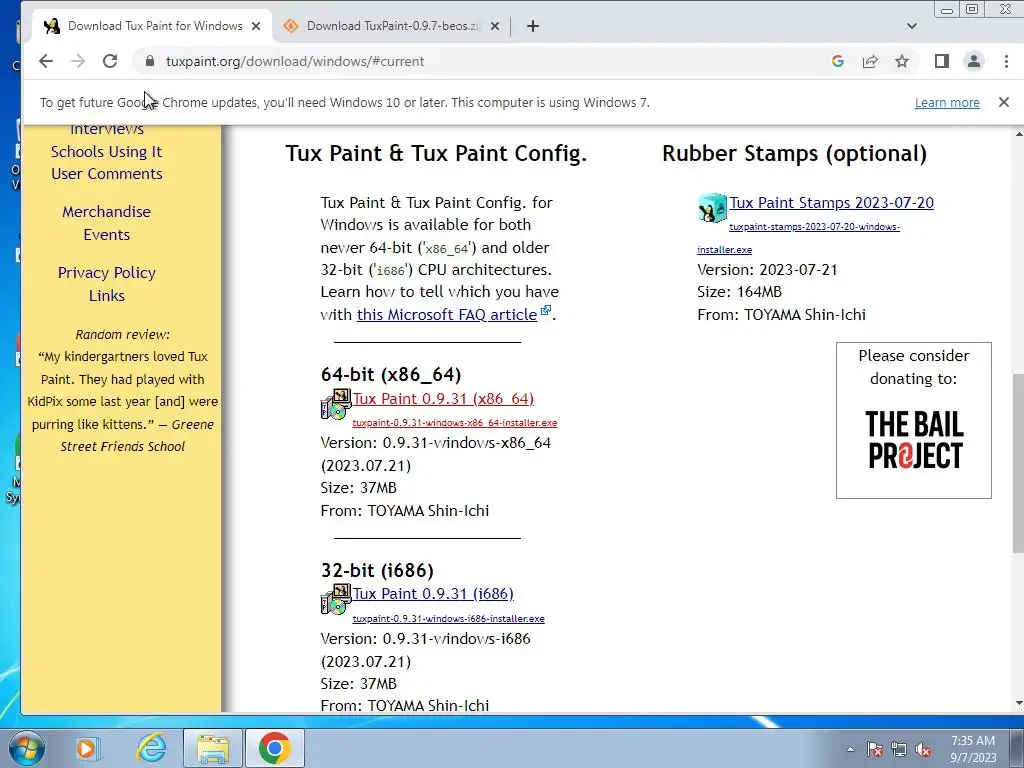Open Chrome's three-dot menu
This screenshot has width=1024, height=768.
pyautogui.click(x=1006, y=61)
